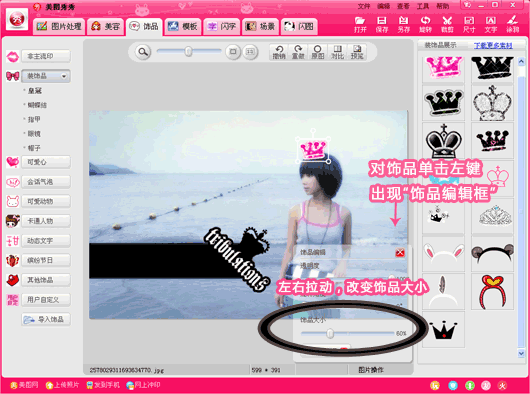Open the 涂鸦 doodle brush tool
The width and height of the screenshot is (530, 394).
coord(512,25)
